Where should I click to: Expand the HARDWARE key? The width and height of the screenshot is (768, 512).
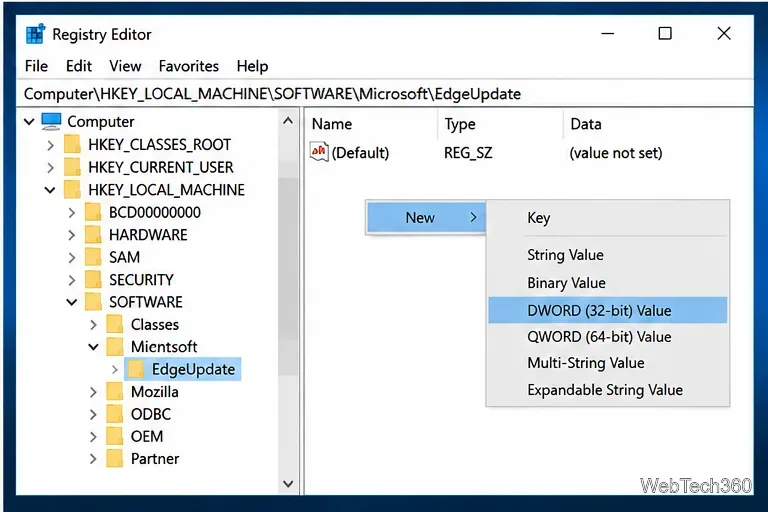click(72, 235)
